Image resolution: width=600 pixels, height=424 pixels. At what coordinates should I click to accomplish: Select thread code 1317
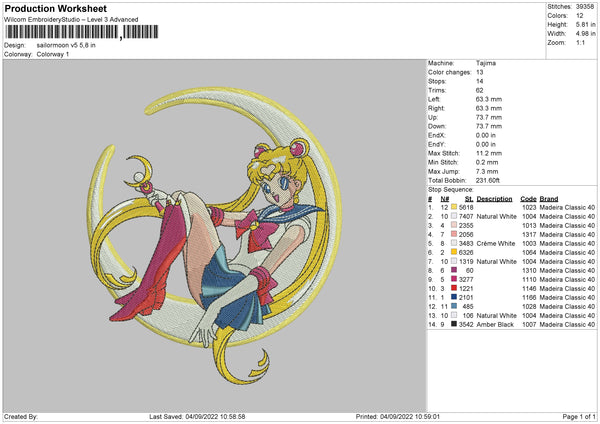click(x=529, y=234)
